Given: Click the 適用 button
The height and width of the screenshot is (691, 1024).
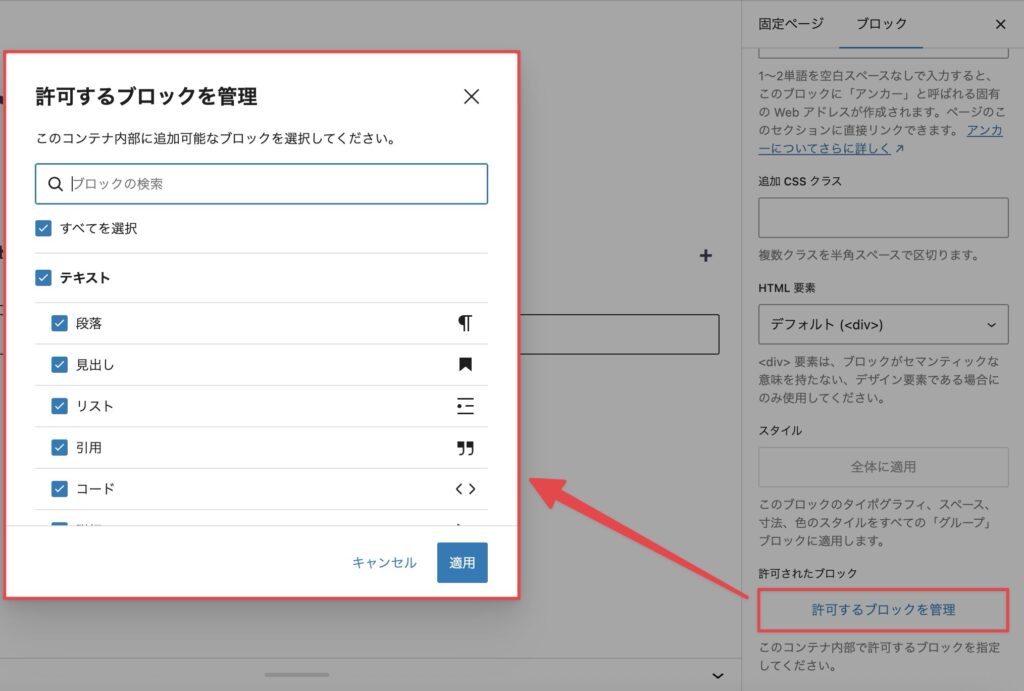Looking at the screenshot, I should (462, 562).
